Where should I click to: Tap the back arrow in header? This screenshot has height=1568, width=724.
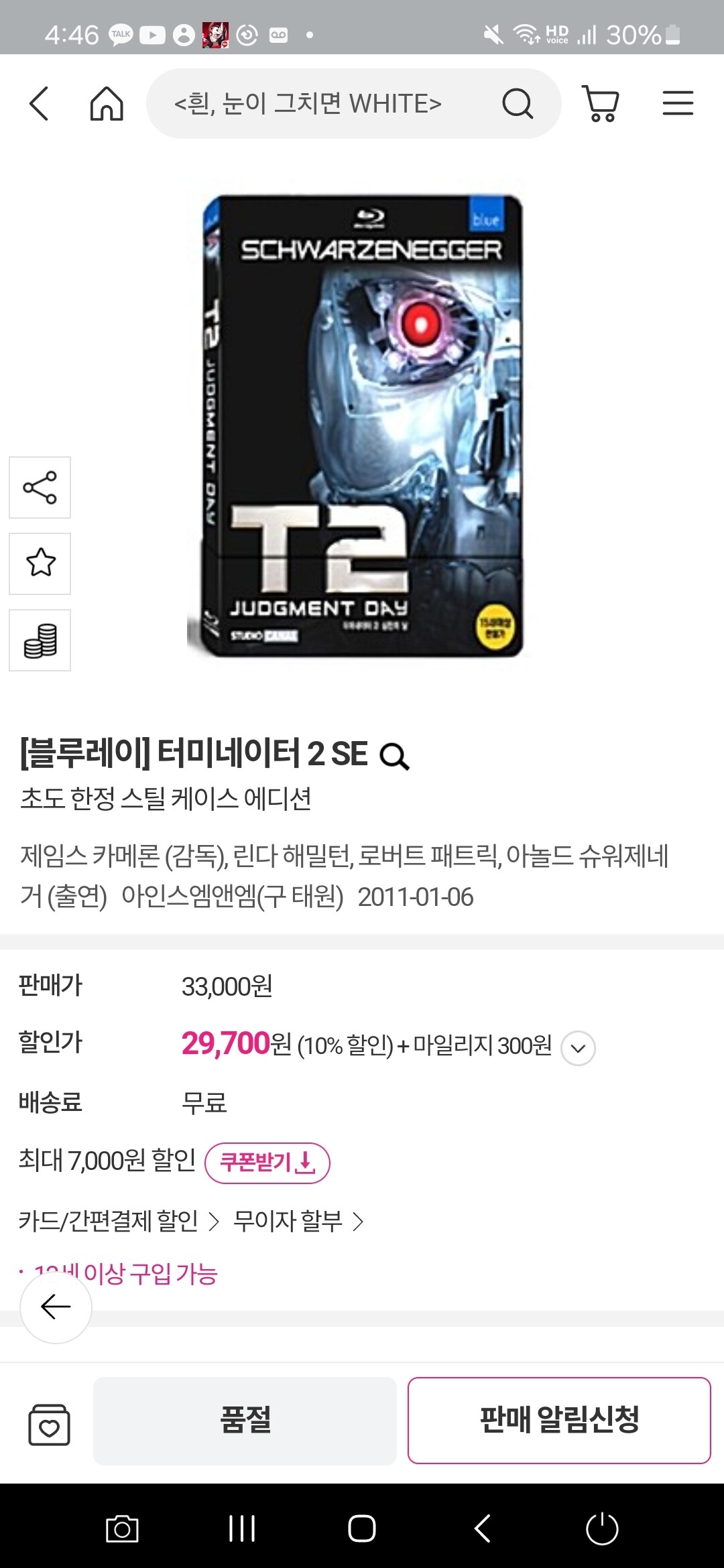tap(39, 104)
